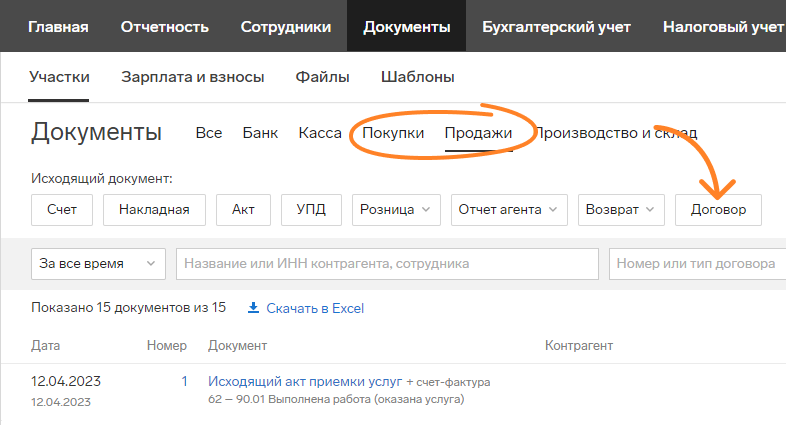The width and height of the screenshot is (786, 425).
Task: Select Производство и склад filter
Action: (x=616, y=133)
